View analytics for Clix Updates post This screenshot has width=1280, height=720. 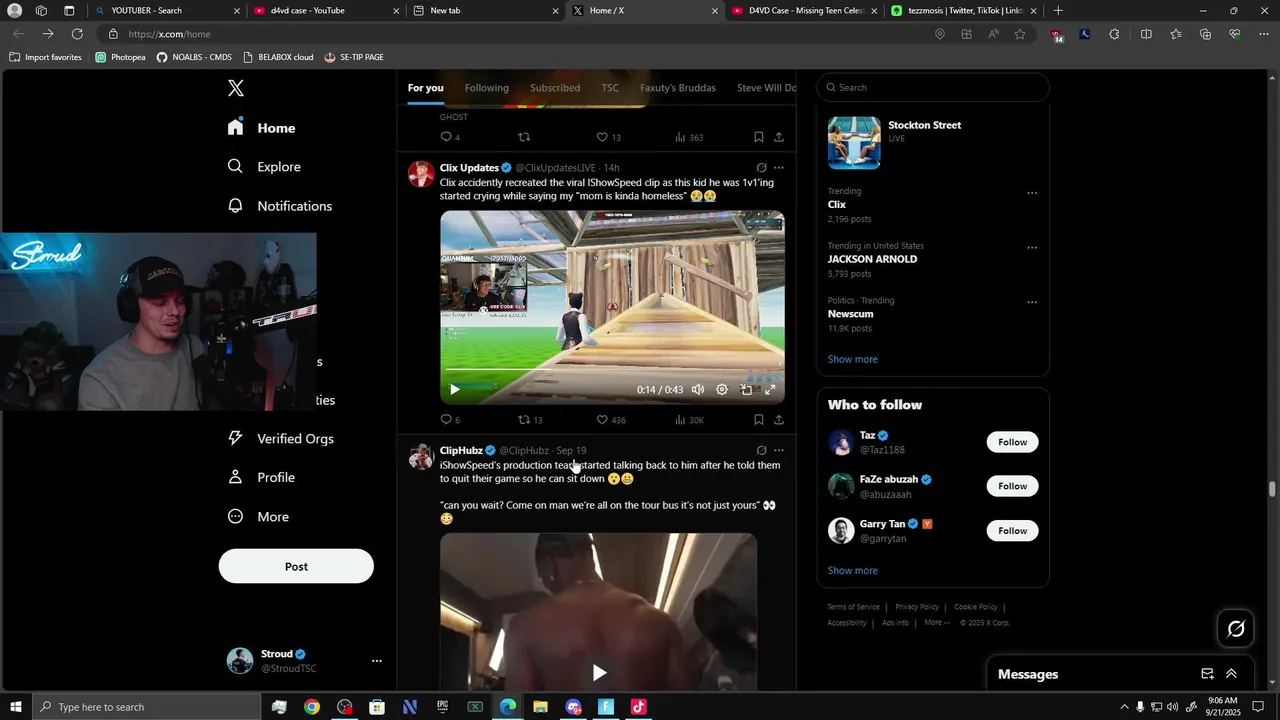tap(689, 420)
